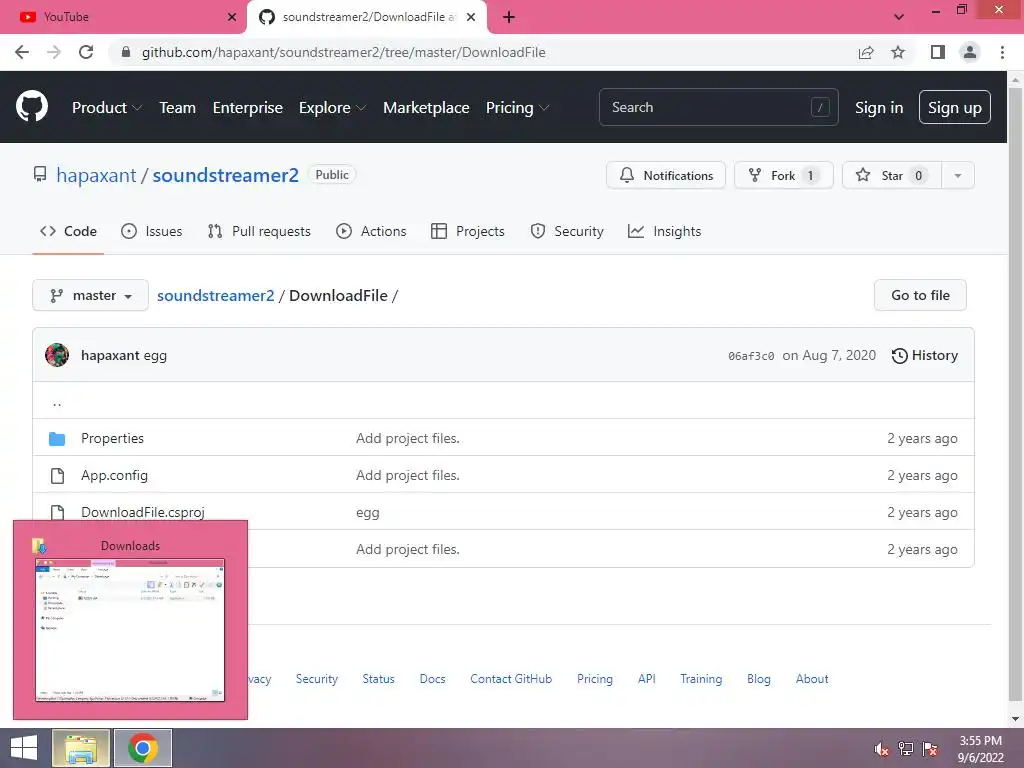
Task: Open the Projects tab
Action: 468,231
